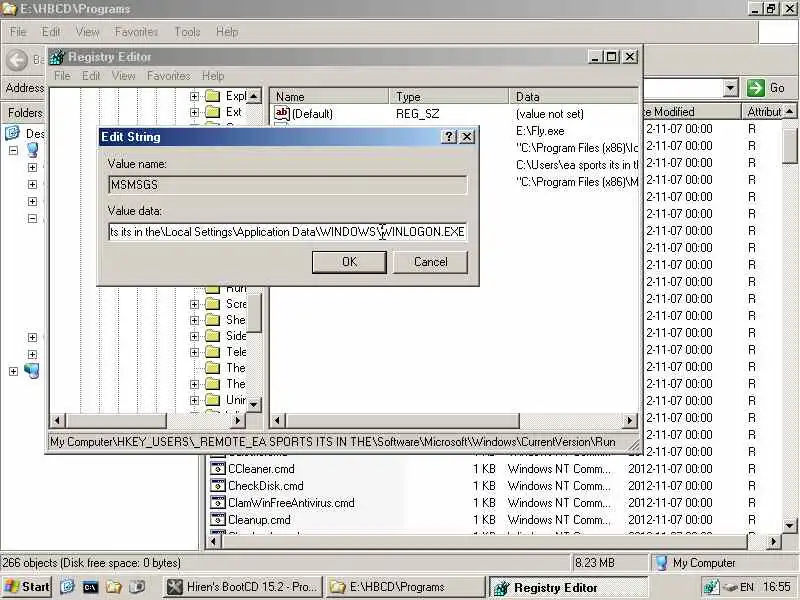Open the Start menu
The height and width of the screenshot is (600, 800).
coord(27,587)
